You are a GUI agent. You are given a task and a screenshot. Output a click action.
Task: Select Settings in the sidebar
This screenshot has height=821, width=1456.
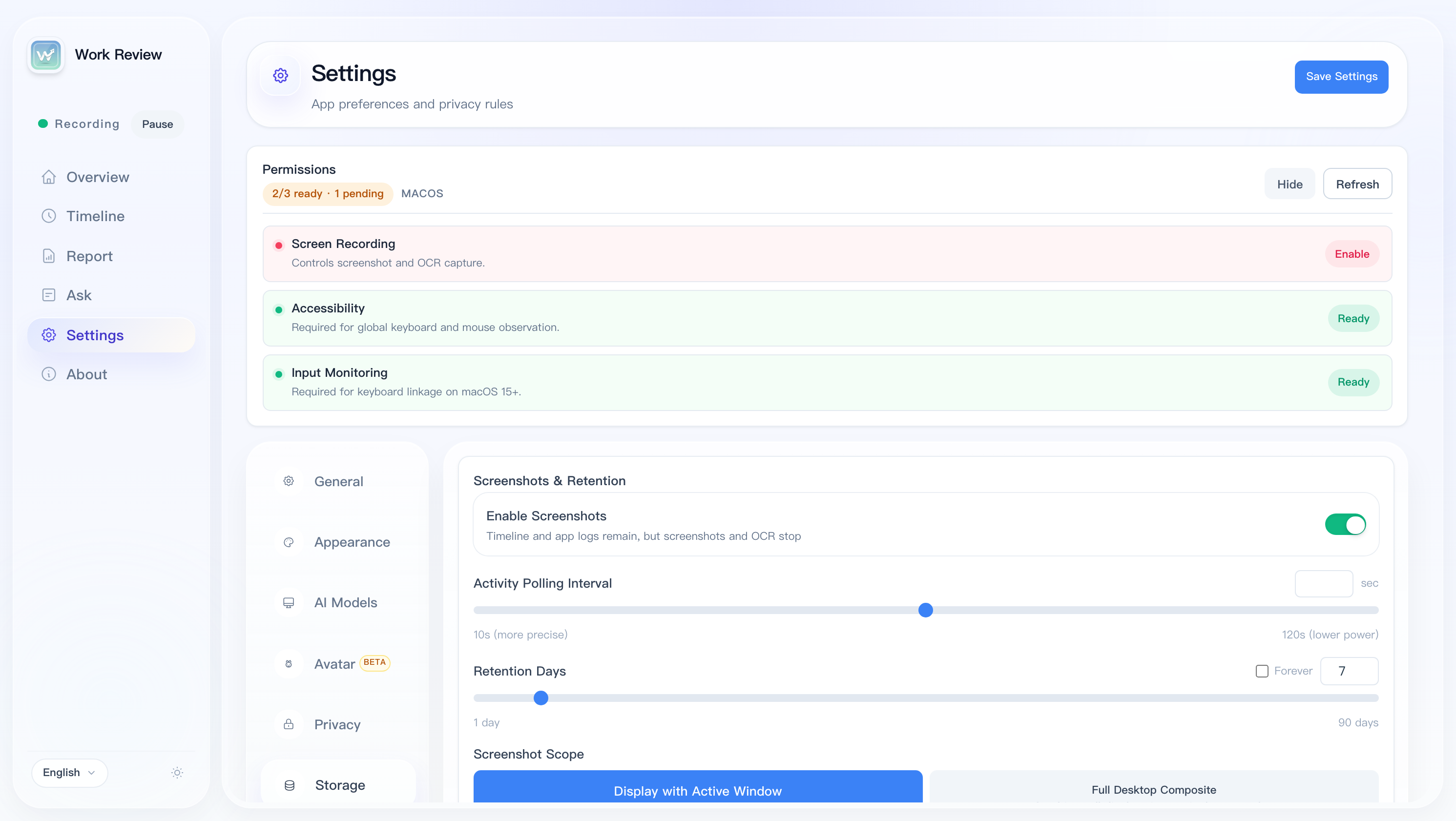pos(111,335)
